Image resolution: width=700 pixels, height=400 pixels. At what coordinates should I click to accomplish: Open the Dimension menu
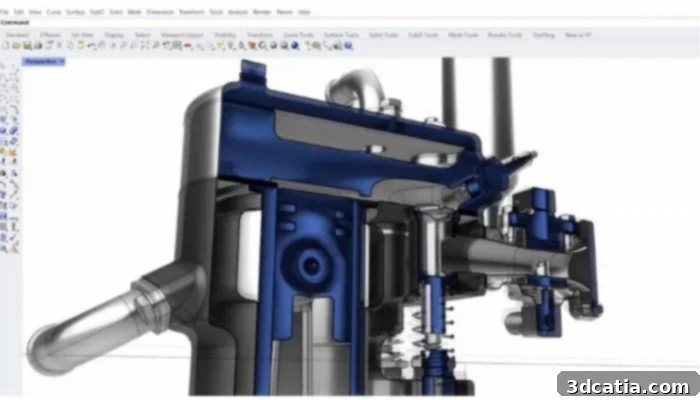(x=160, y=12)
